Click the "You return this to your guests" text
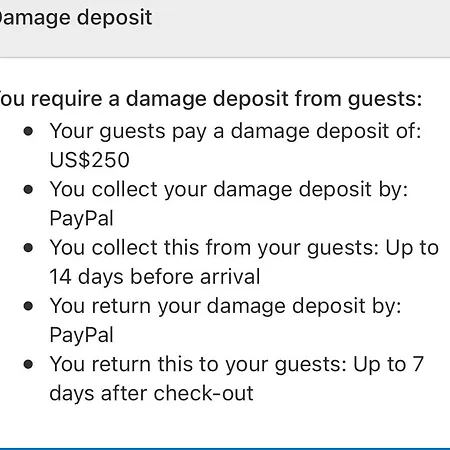This screenshot has width=450, height=450. (x=198, y=364)
